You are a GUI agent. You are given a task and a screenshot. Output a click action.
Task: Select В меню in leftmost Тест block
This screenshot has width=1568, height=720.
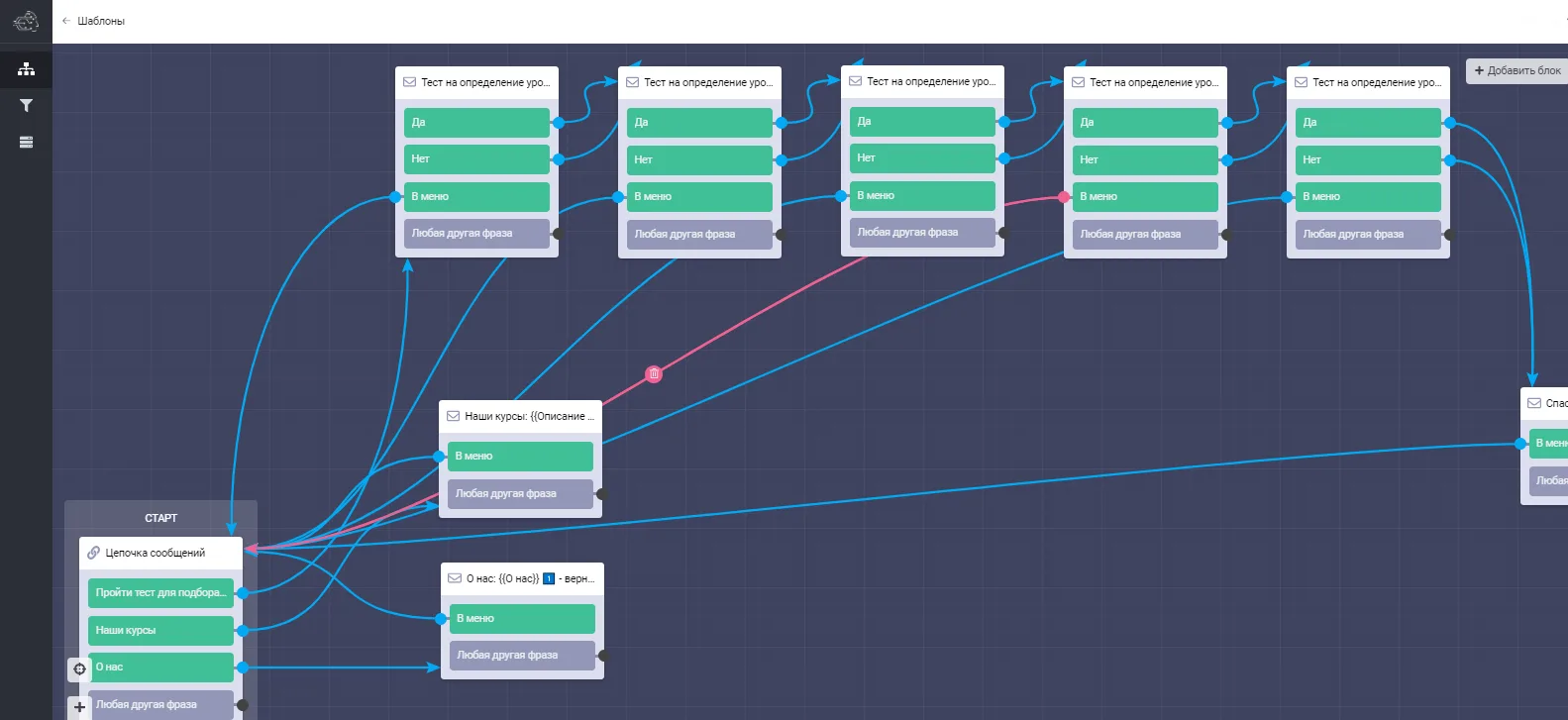tap(476, 197)
